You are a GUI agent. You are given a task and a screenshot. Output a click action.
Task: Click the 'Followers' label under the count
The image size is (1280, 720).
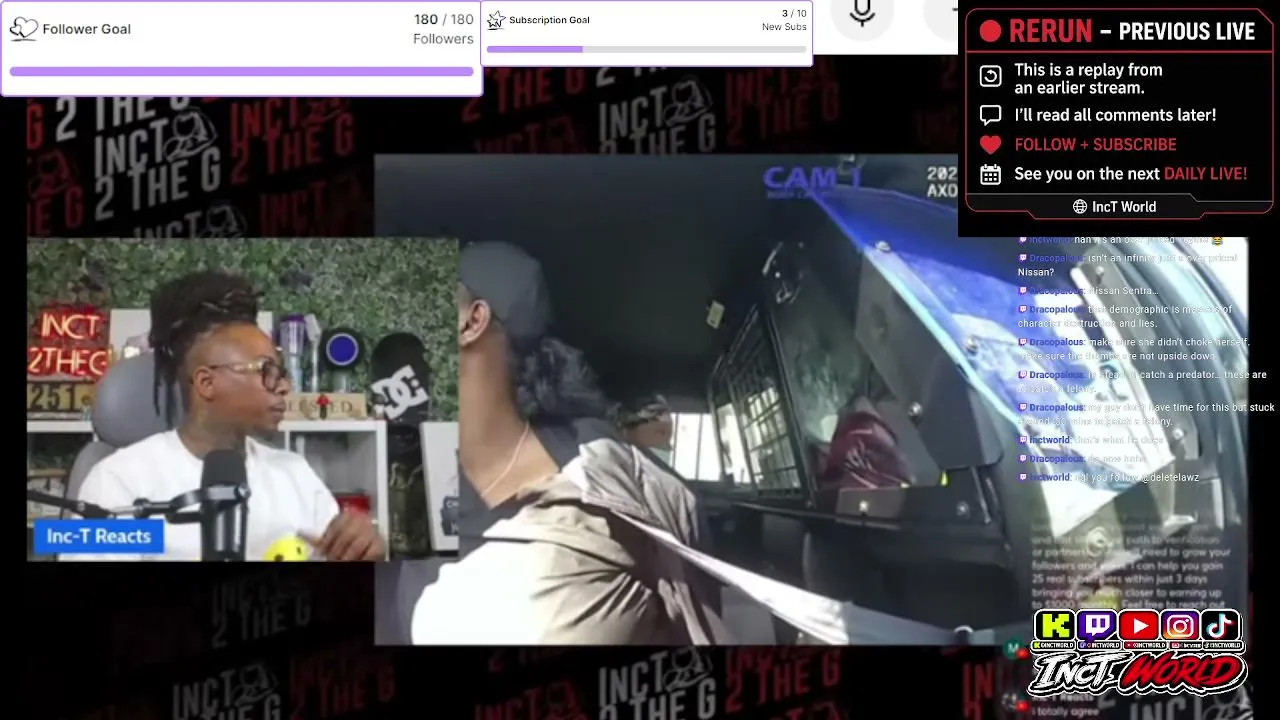click(443, 39)
